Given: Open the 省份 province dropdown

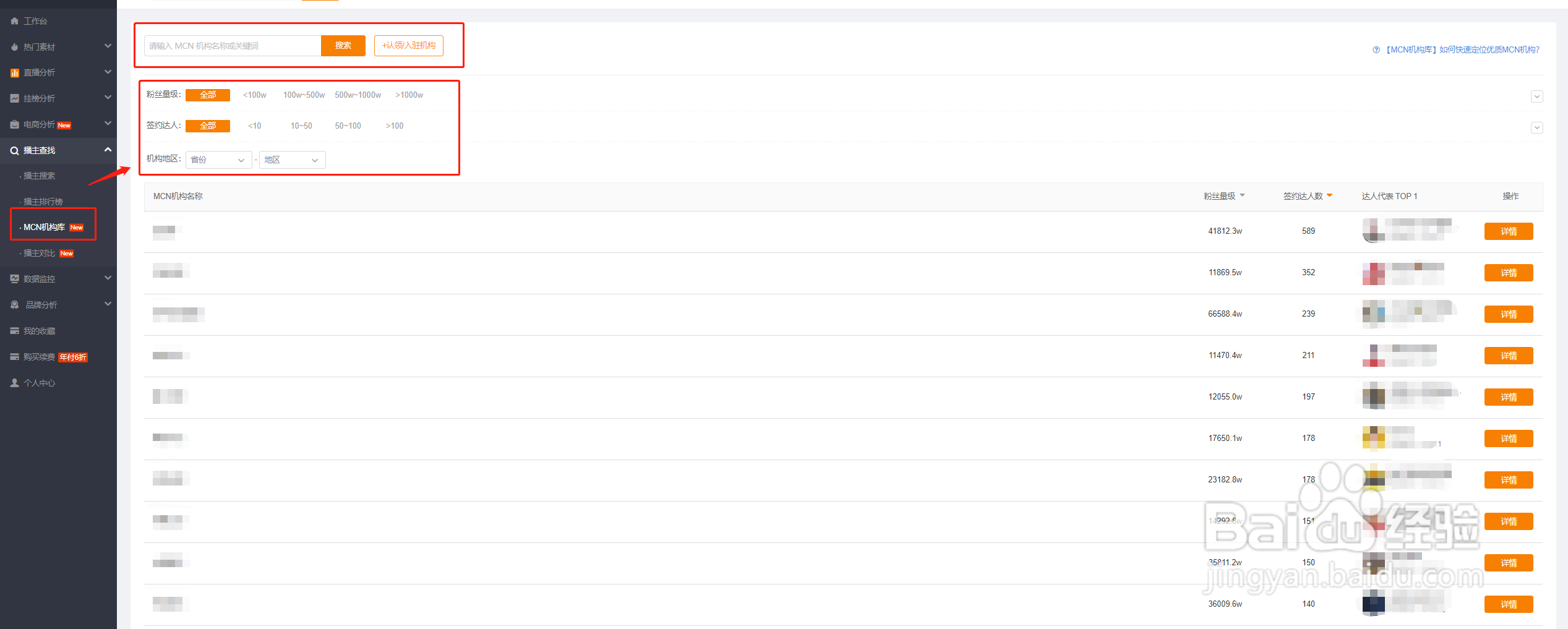Looking at the screenshot, I should click(218, 160).
